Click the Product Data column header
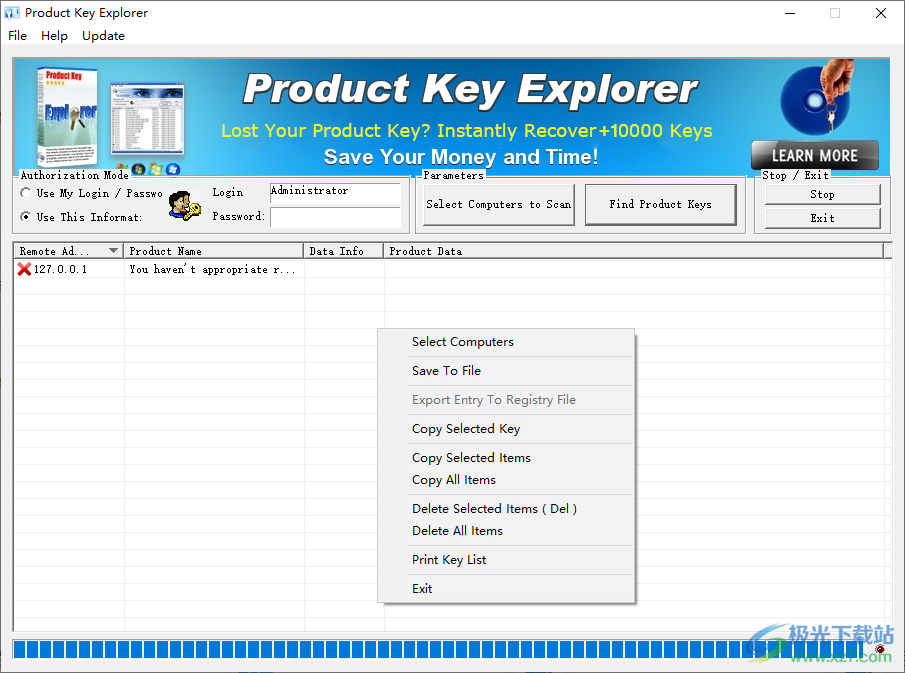 [633, 251]
